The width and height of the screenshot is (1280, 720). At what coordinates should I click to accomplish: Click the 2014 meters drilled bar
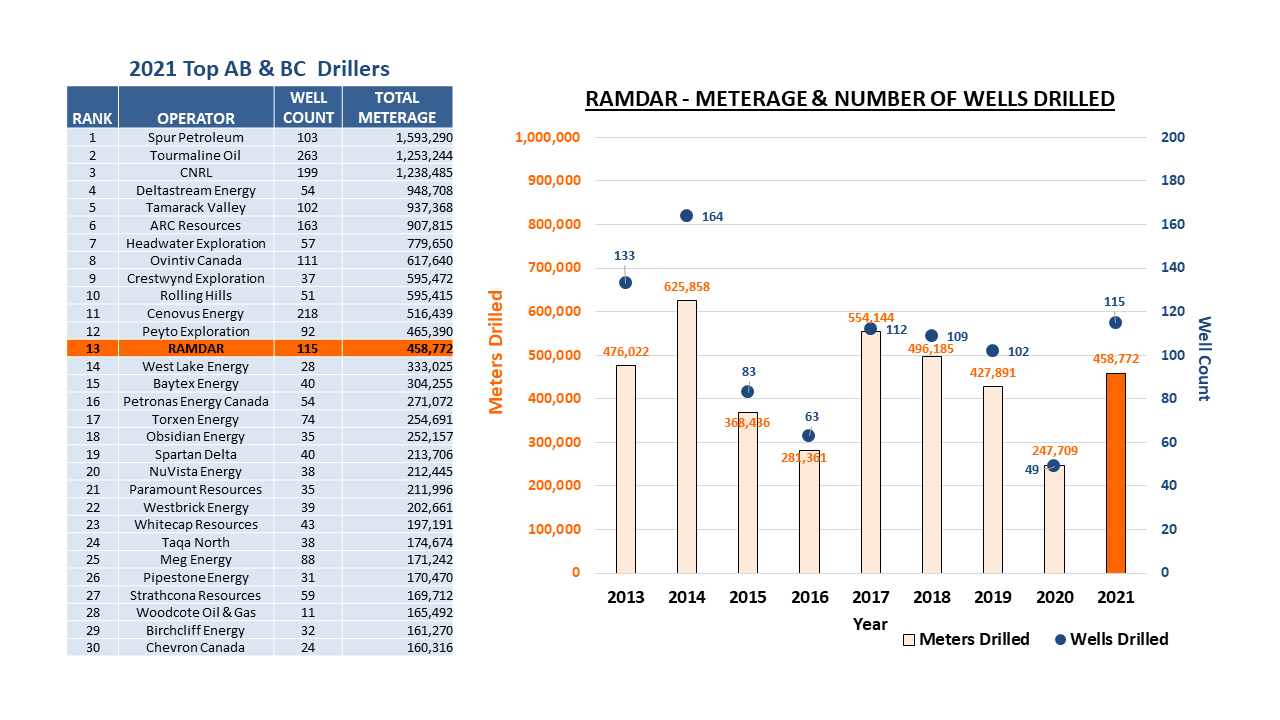pos(687,436)
